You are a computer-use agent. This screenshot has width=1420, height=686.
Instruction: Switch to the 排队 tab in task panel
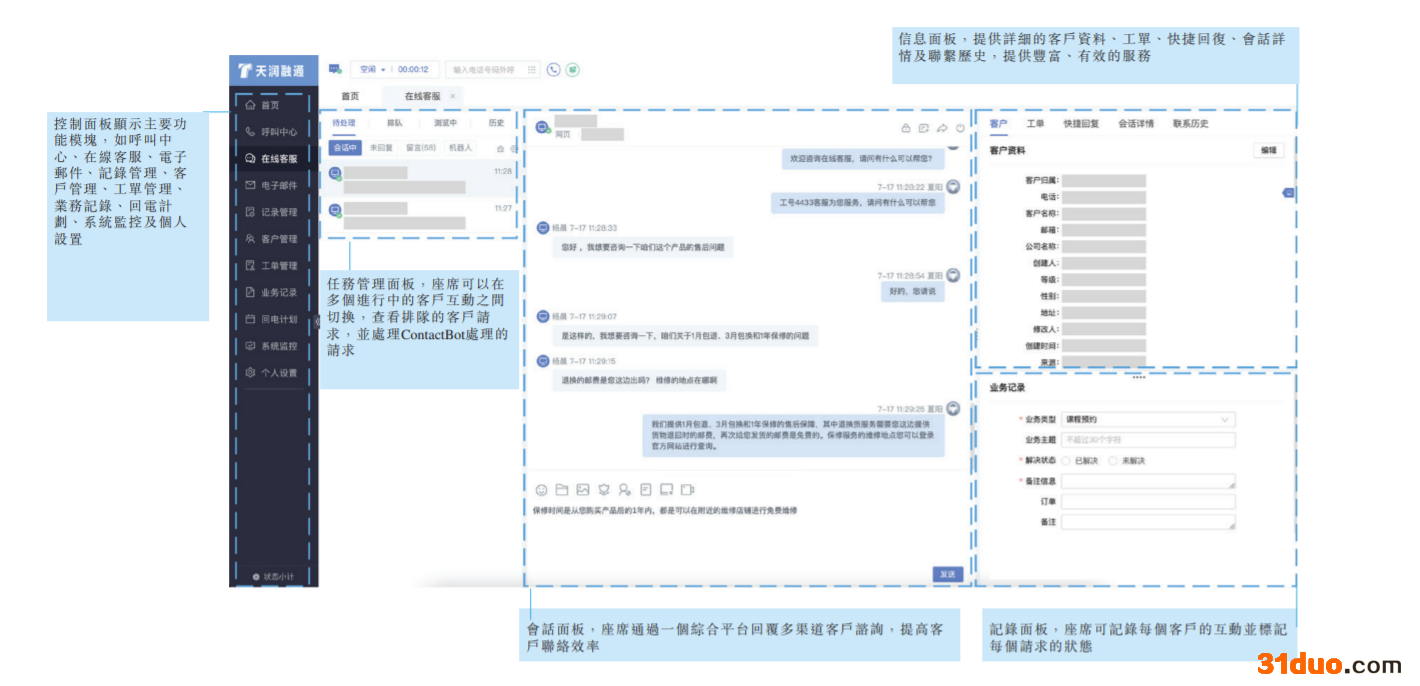point(394,124)
